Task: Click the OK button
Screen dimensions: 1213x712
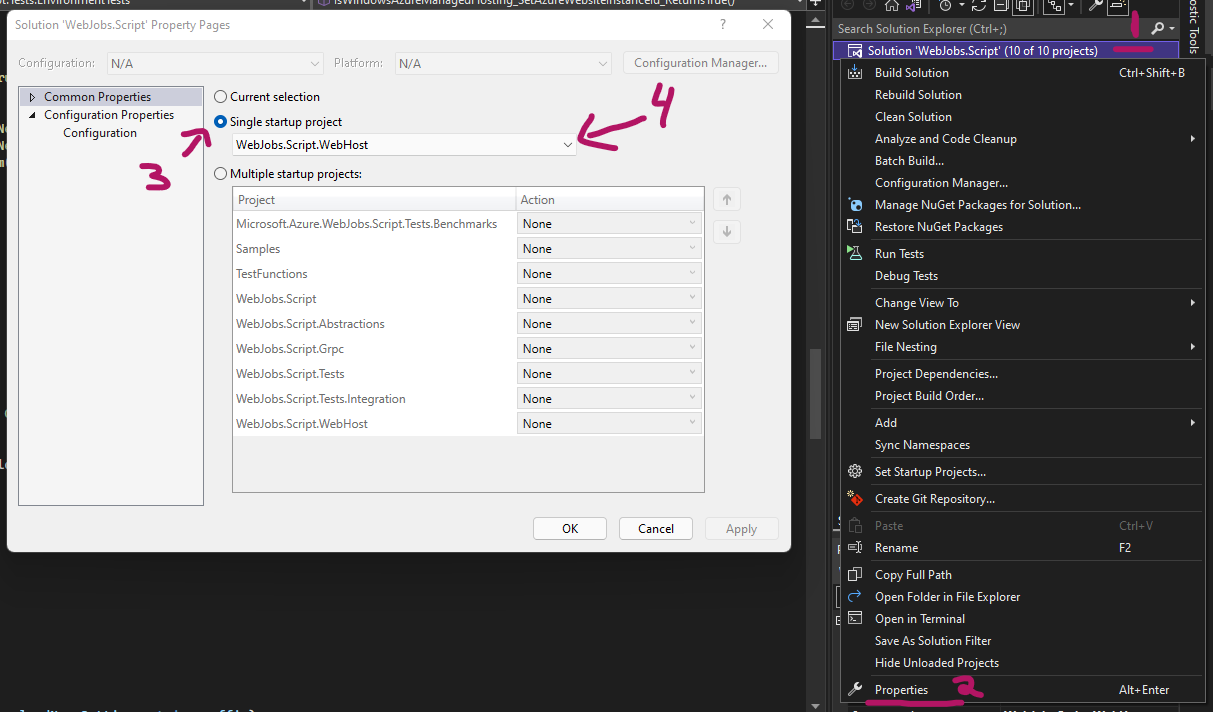Action: tap(570, 529)
